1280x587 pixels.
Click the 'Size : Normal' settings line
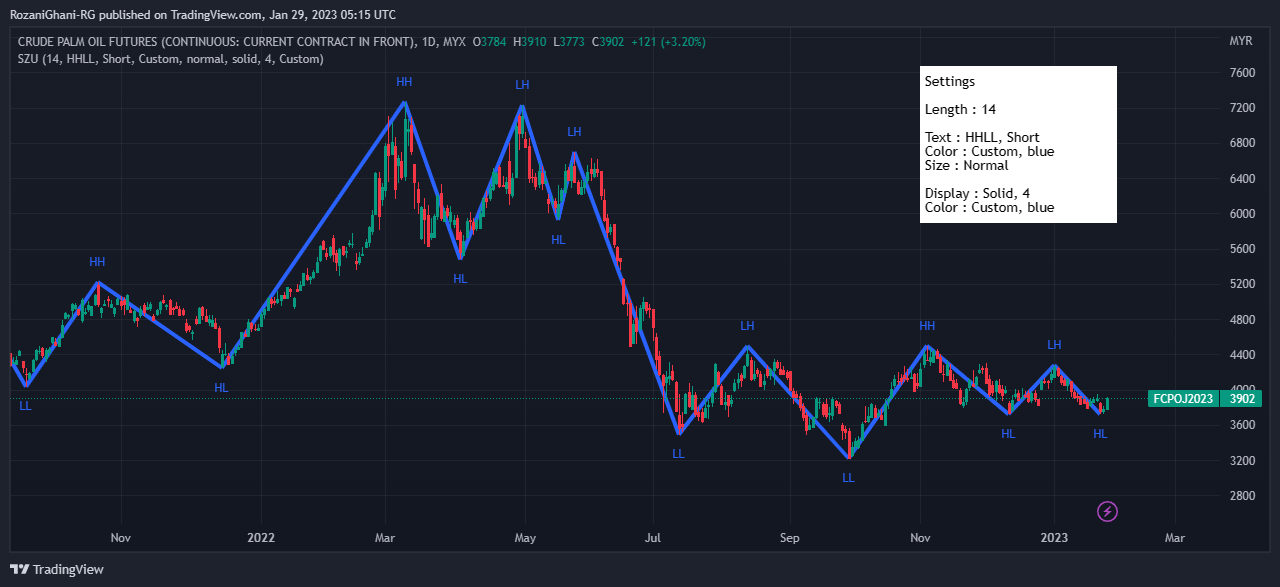click(966, 165)
